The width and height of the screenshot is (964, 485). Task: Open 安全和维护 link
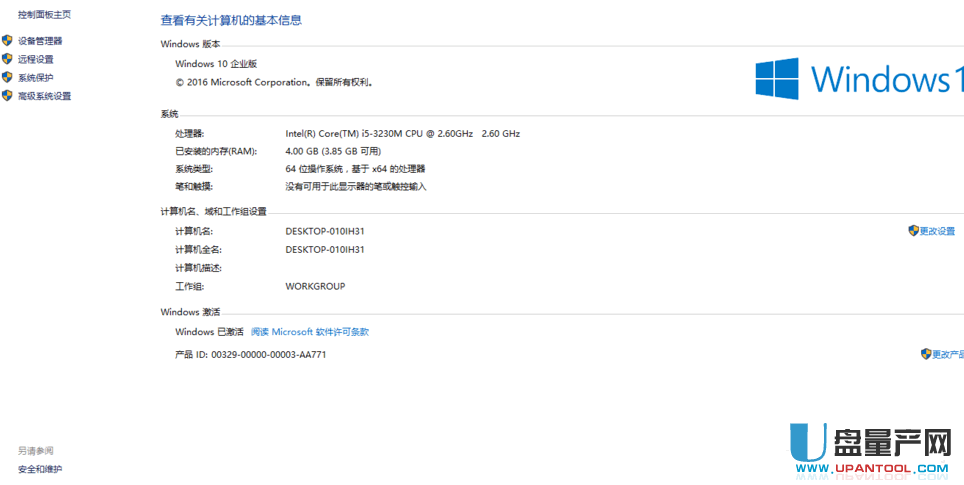[x=40, y=469]
